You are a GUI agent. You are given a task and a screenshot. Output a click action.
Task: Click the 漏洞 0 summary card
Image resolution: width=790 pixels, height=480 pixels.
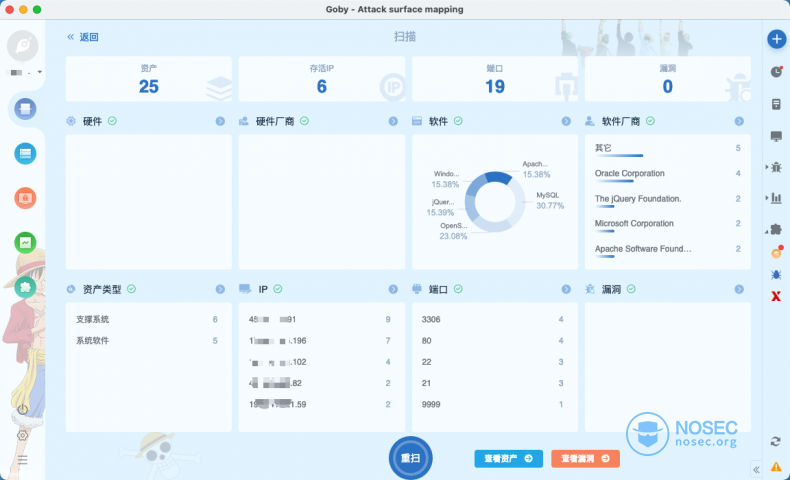(x=668, y=79)
